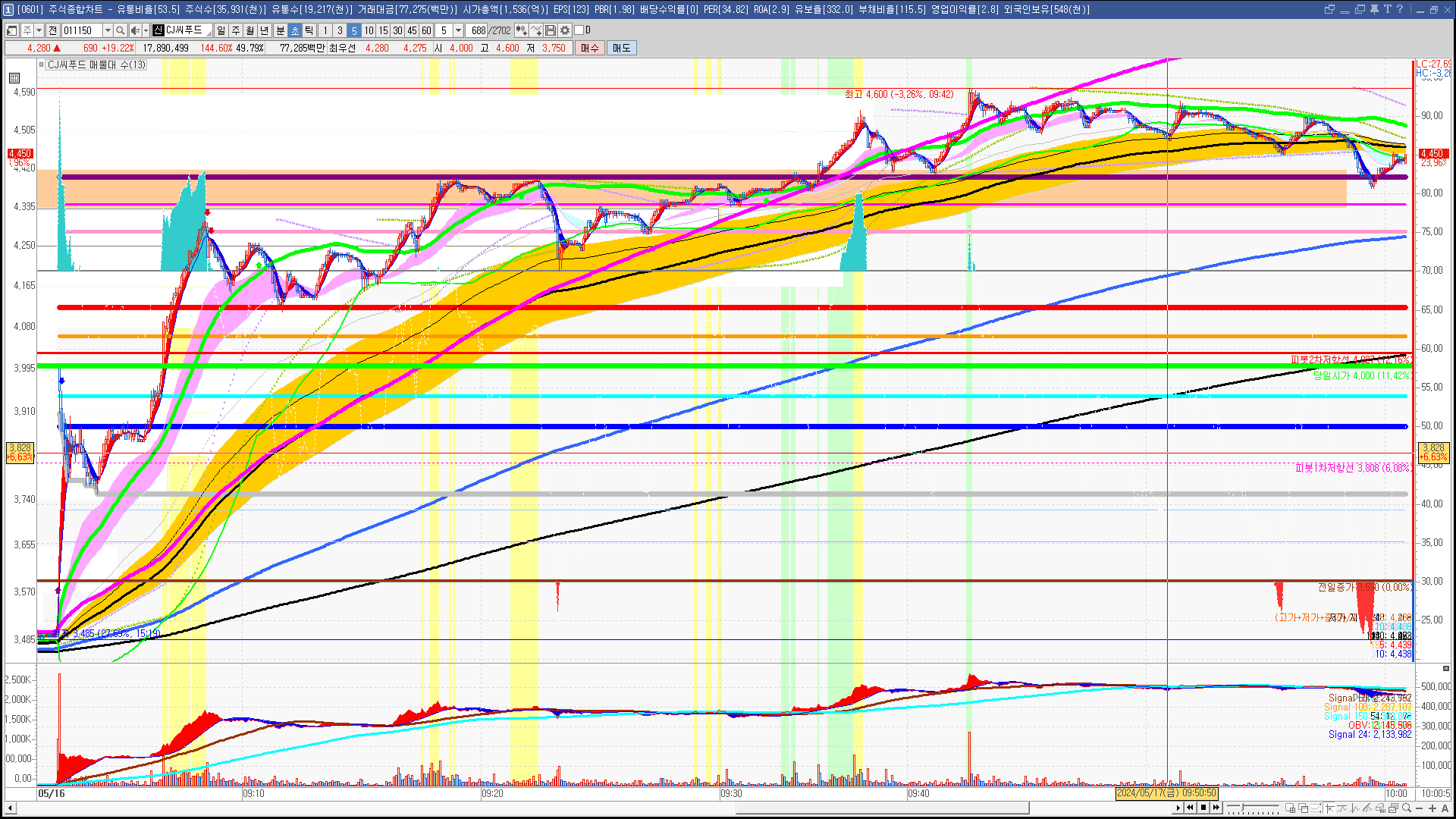Toggle the D checkbox in toolbar
Viewport: 1456px width, 819px height.
click(579, 30)
